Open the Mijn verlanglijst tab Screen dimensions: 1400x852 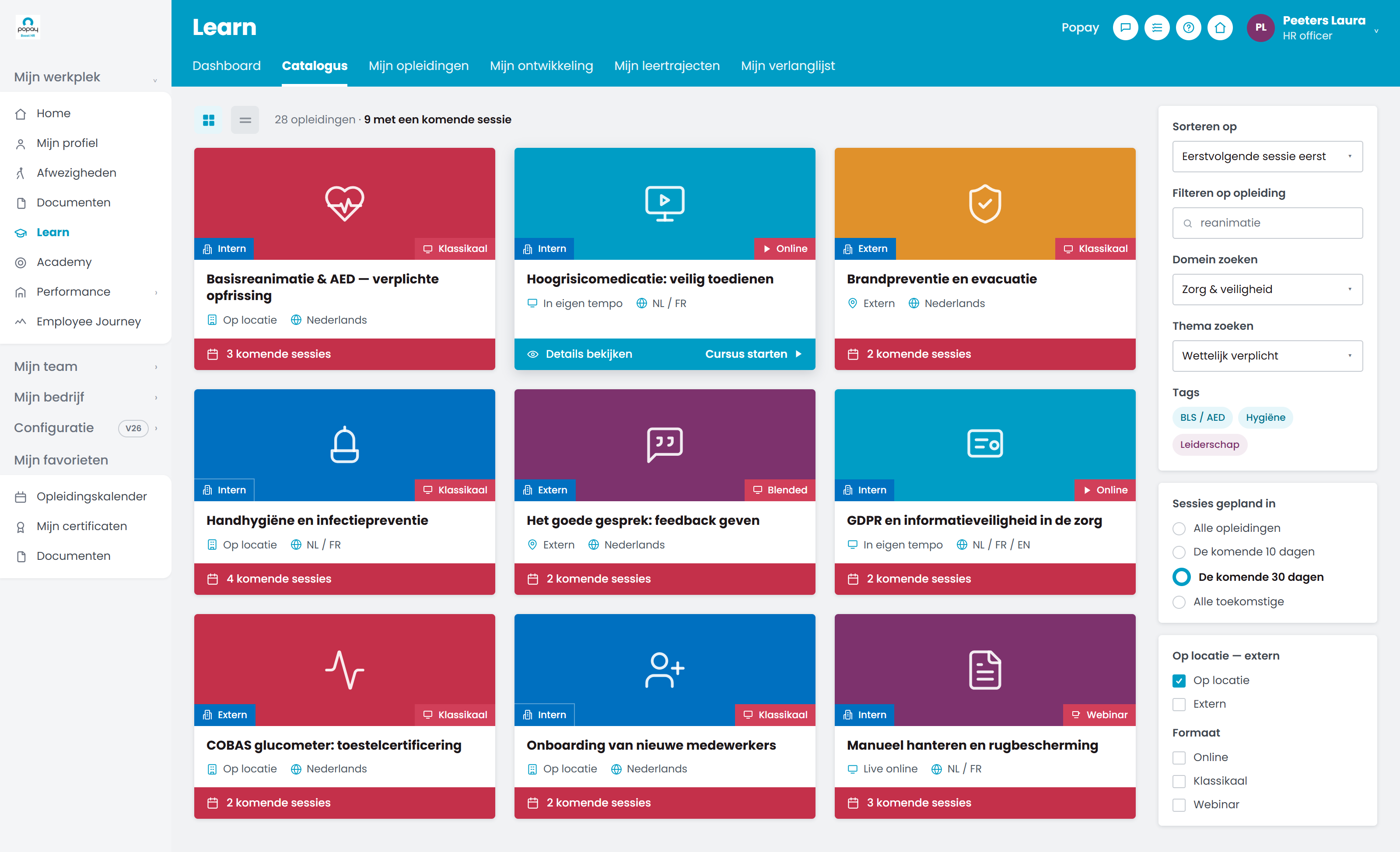click(x=787, y=66)
